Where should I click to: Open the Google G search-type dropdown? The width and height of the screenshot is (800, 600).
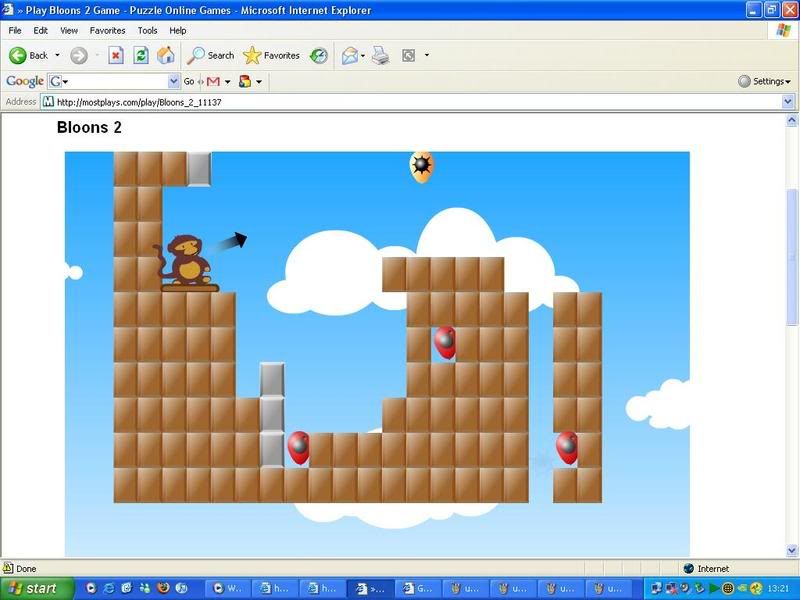[59, 81]
